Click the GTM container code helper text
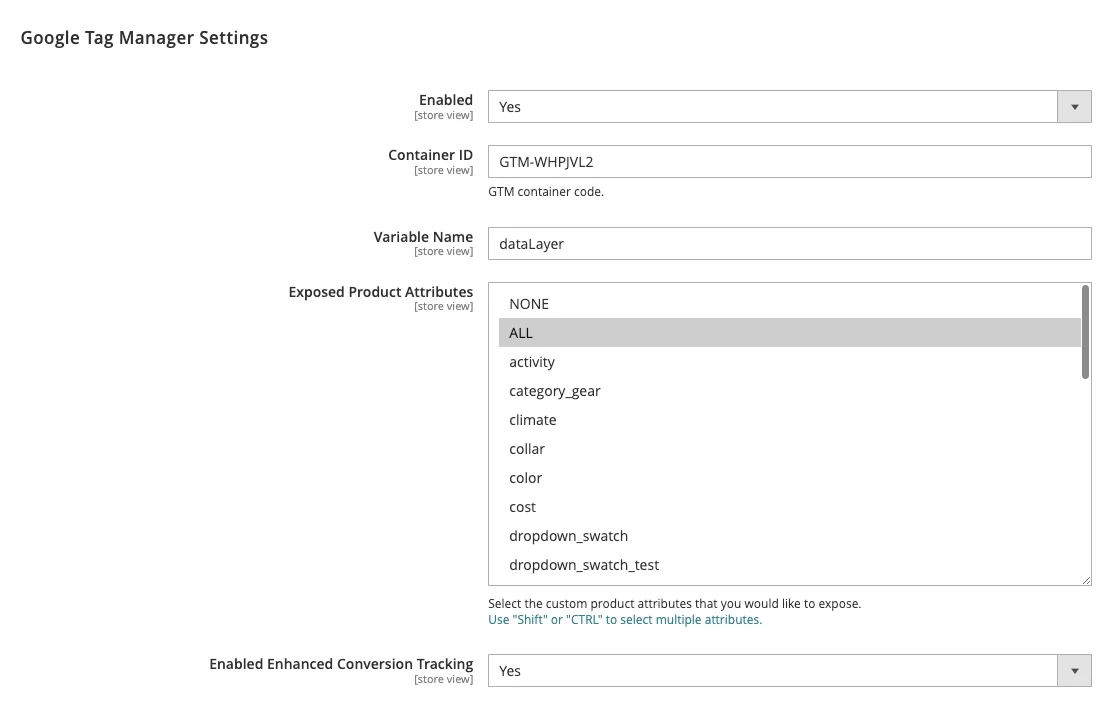 [x=546, y=191]
